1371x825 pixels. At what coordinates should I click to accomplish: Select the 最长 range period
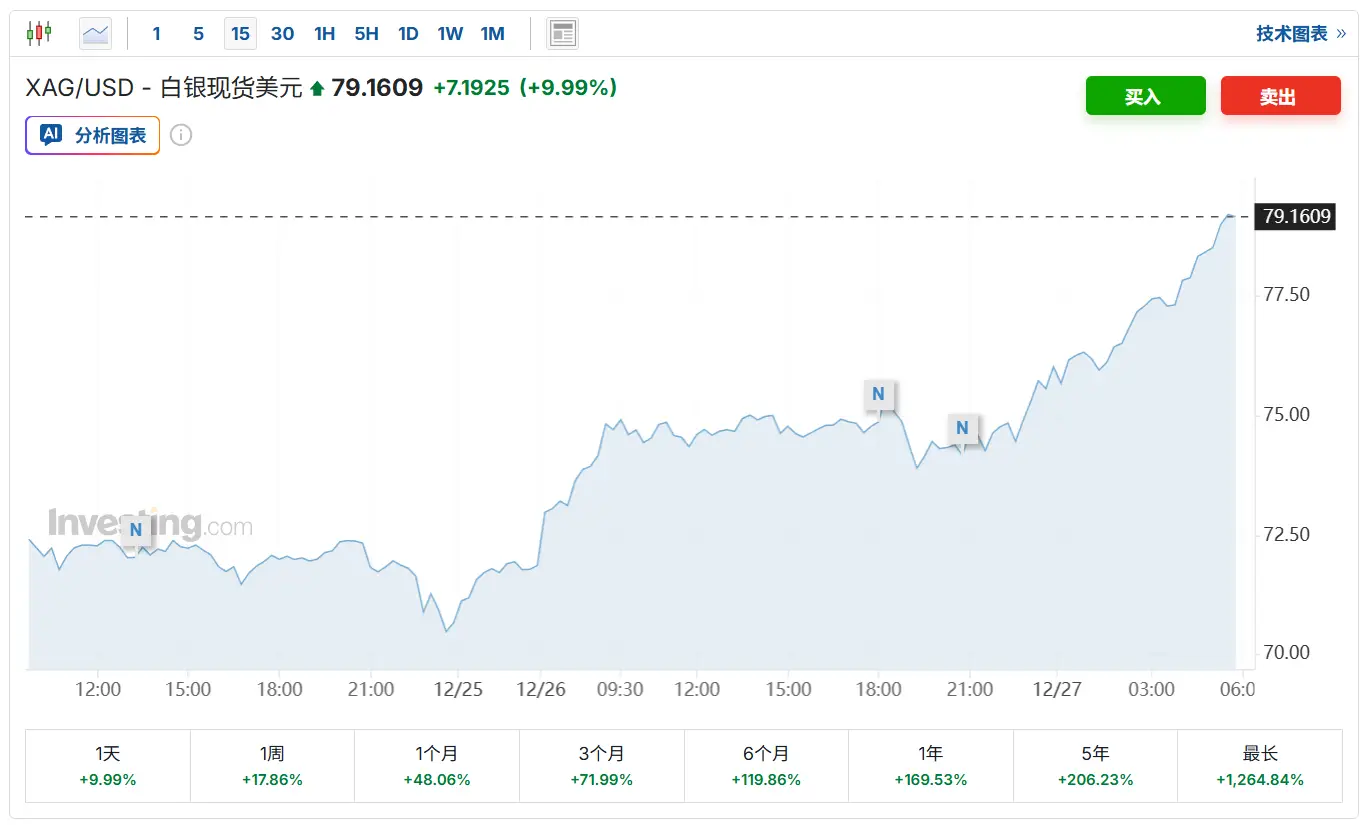click(x=1260, y=766)
